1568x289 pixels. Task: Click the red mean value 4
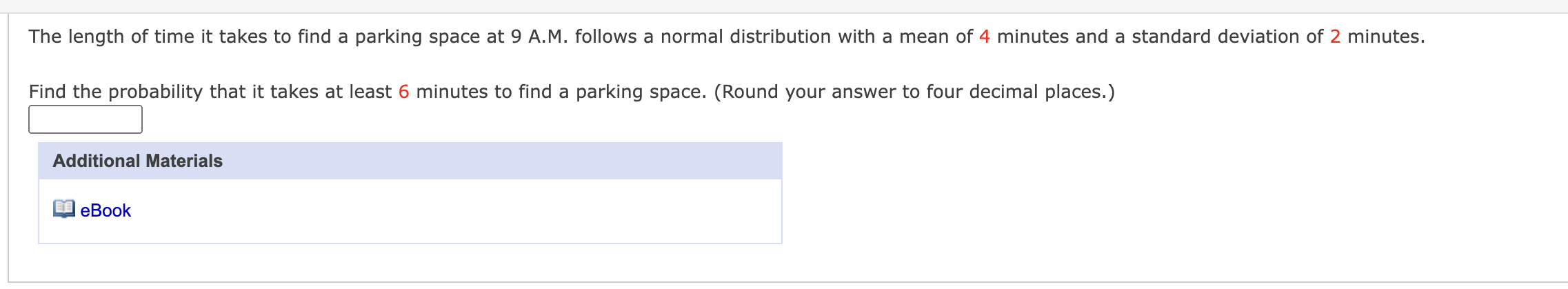coord(984,37)
